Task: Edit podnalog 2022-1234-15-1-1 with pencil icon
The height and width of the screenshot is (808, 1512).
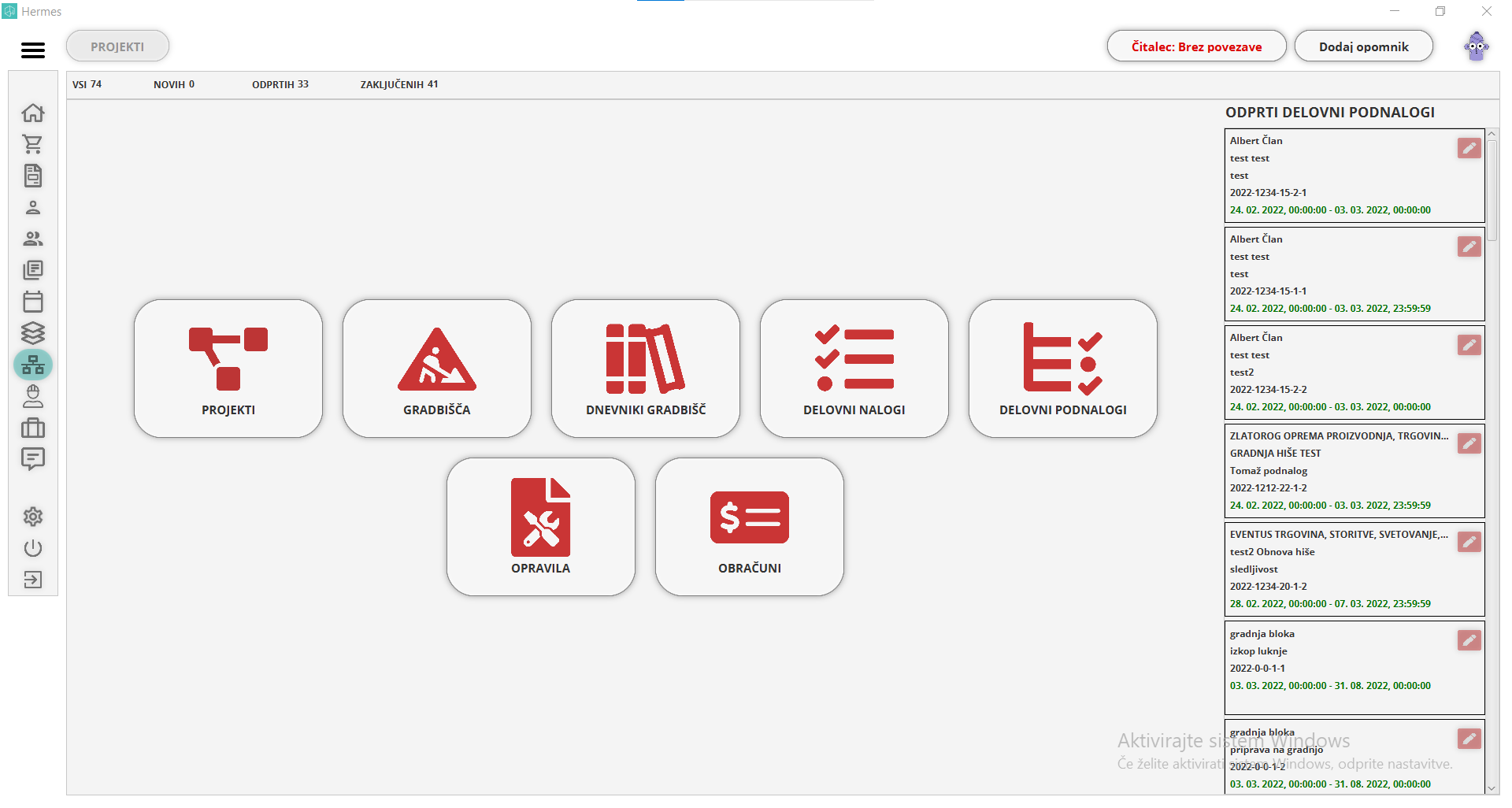Action: click(1469, 246)
